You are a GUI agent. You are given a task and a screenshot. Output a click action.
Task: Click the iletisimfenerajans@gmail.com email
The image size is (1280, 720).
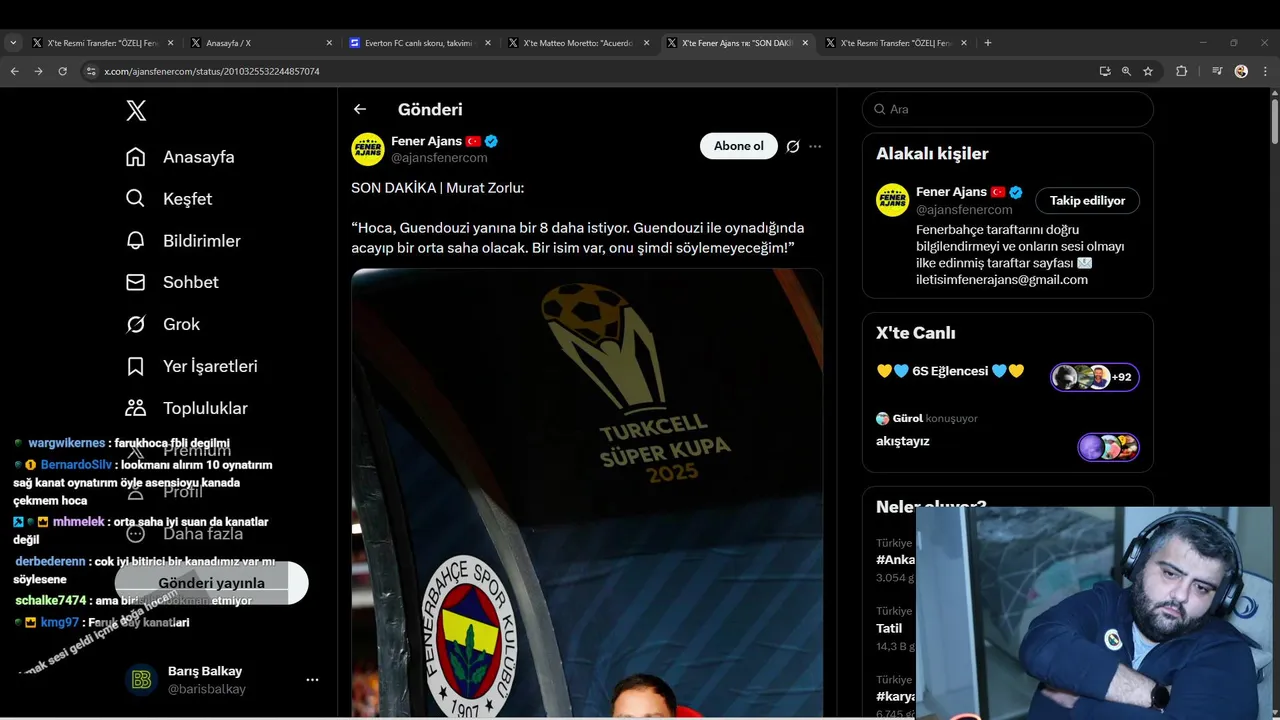pyautogui.click(x=1002, y=280)
